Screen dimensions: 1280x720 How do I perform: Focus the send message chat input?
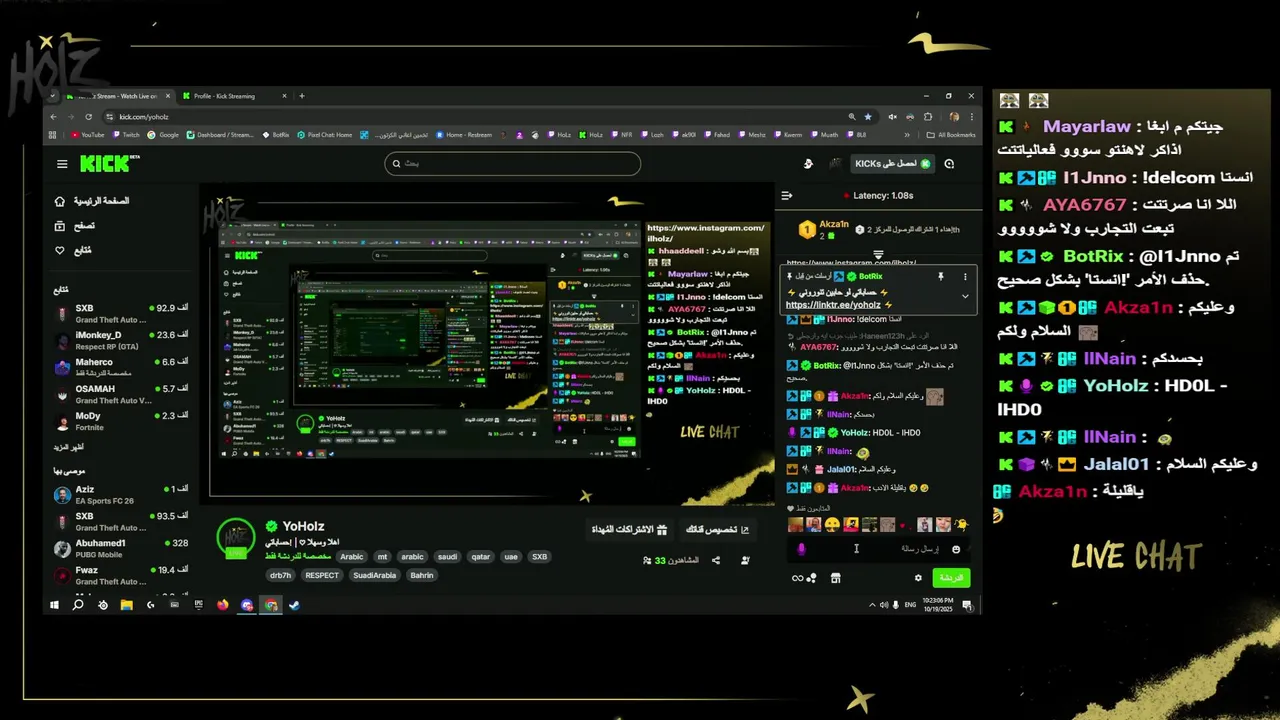click(x=876, y=549)
